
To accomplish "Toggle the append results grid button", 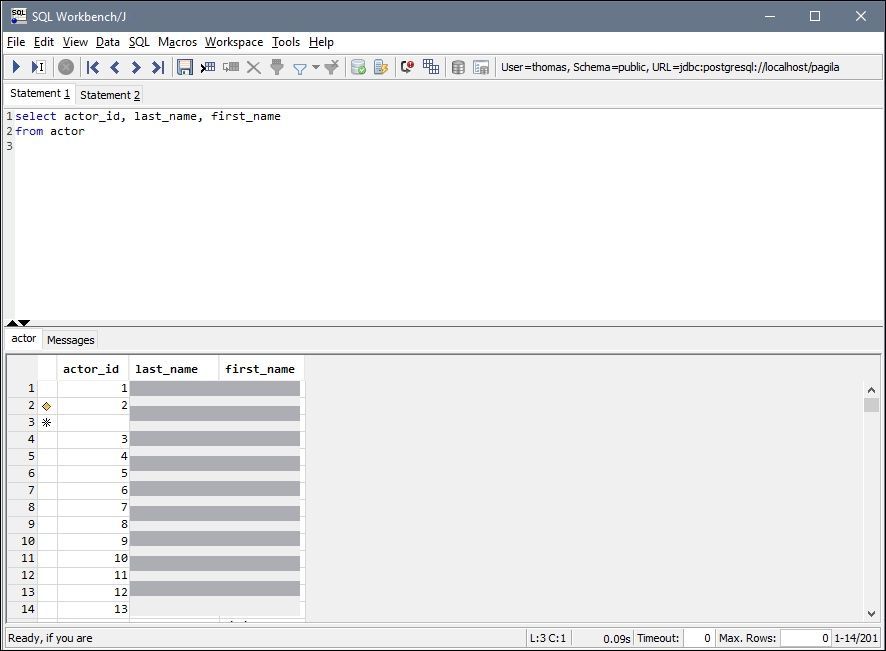I will pyautogui.click(x=431, y=67).
